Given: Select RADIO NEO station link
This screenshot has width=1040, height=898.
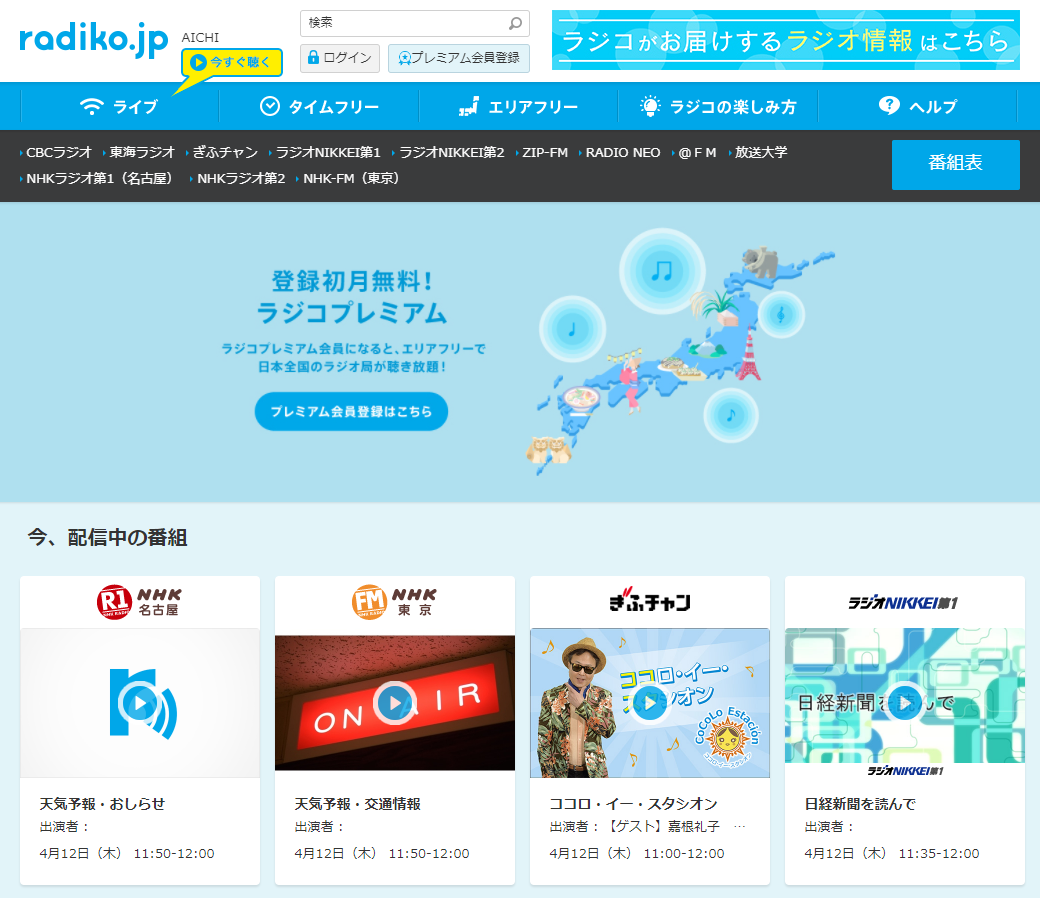Looking at the screenshot, I should pyautogui.click(x=623, y=153).
